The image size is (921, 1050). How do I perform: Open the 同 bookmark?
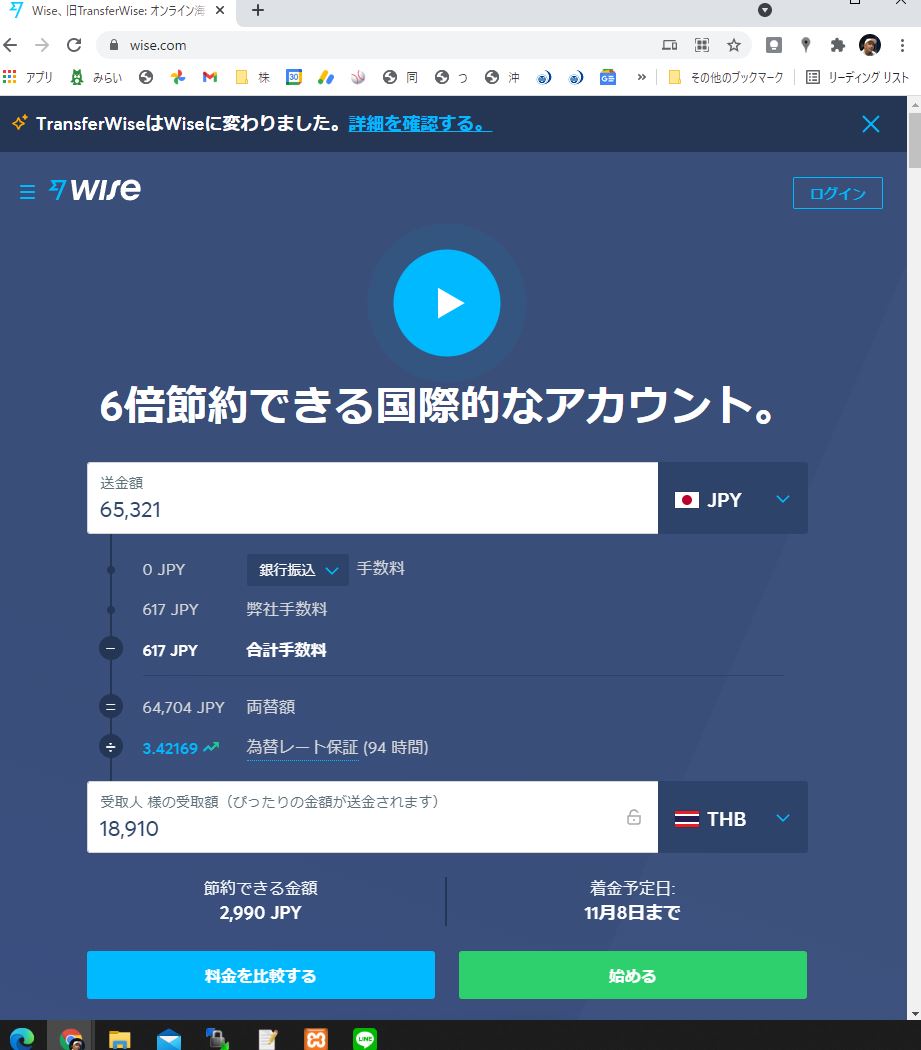coord(400,77)
